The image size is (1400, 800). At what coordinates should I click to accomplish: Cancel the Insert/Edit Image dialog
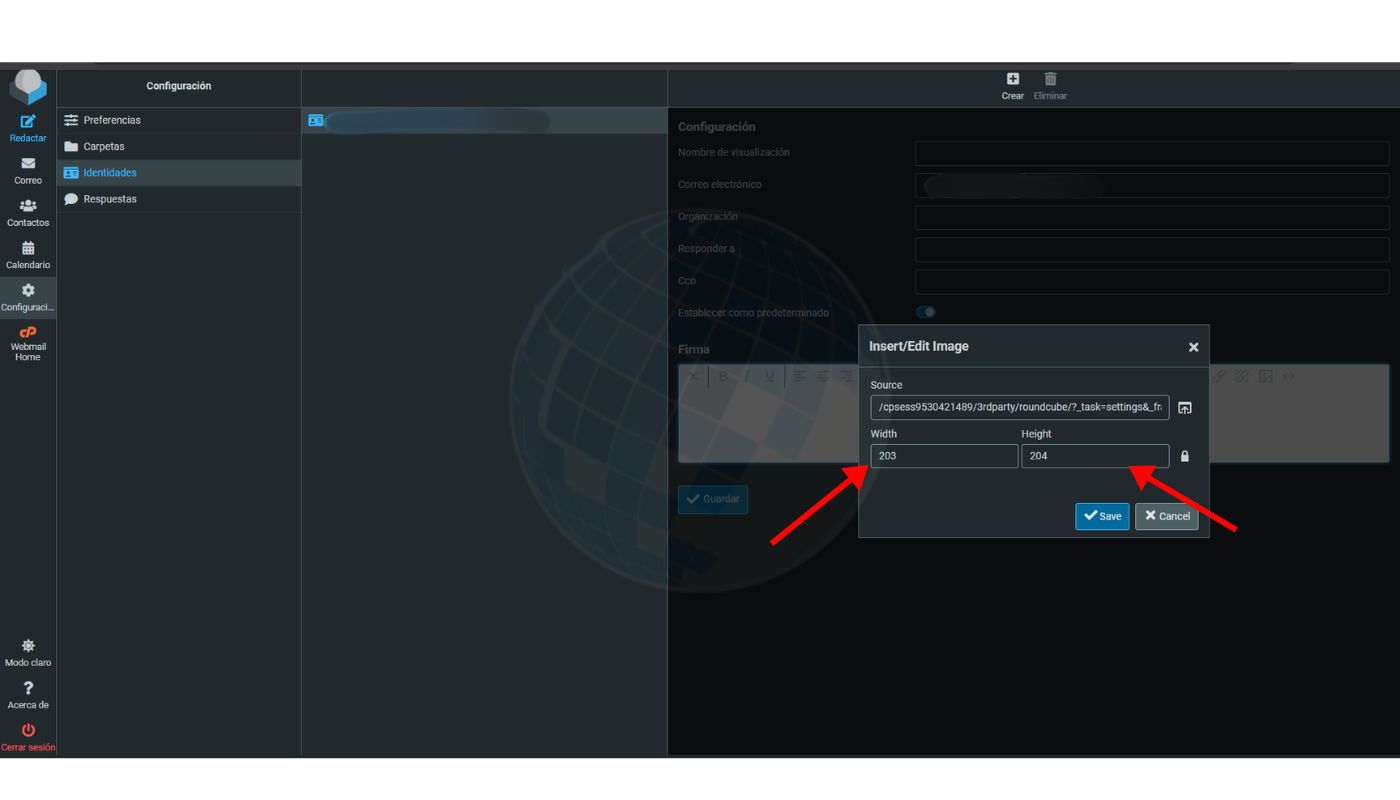pyautogui.click(x=1166, y=516)
